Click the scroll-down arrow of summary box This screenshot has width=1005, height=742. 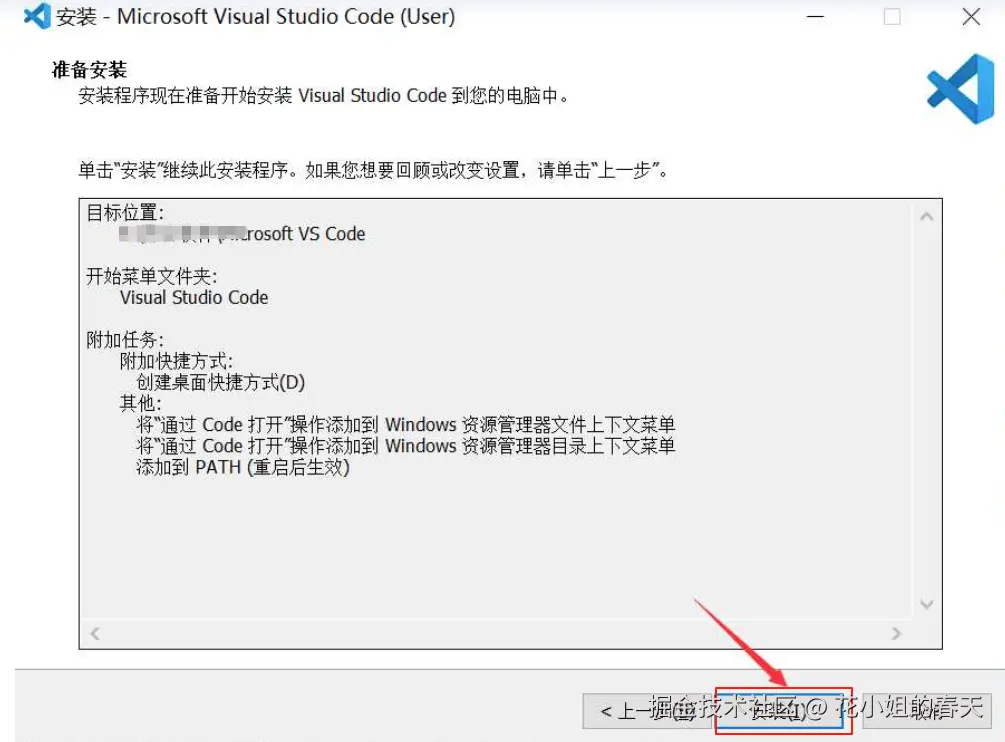926,604
